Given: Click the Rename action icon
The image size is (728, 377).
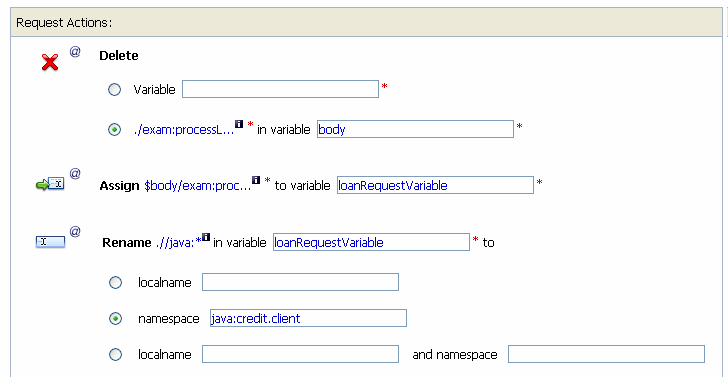Looking at the screenshot, I should tap(50, 241).
